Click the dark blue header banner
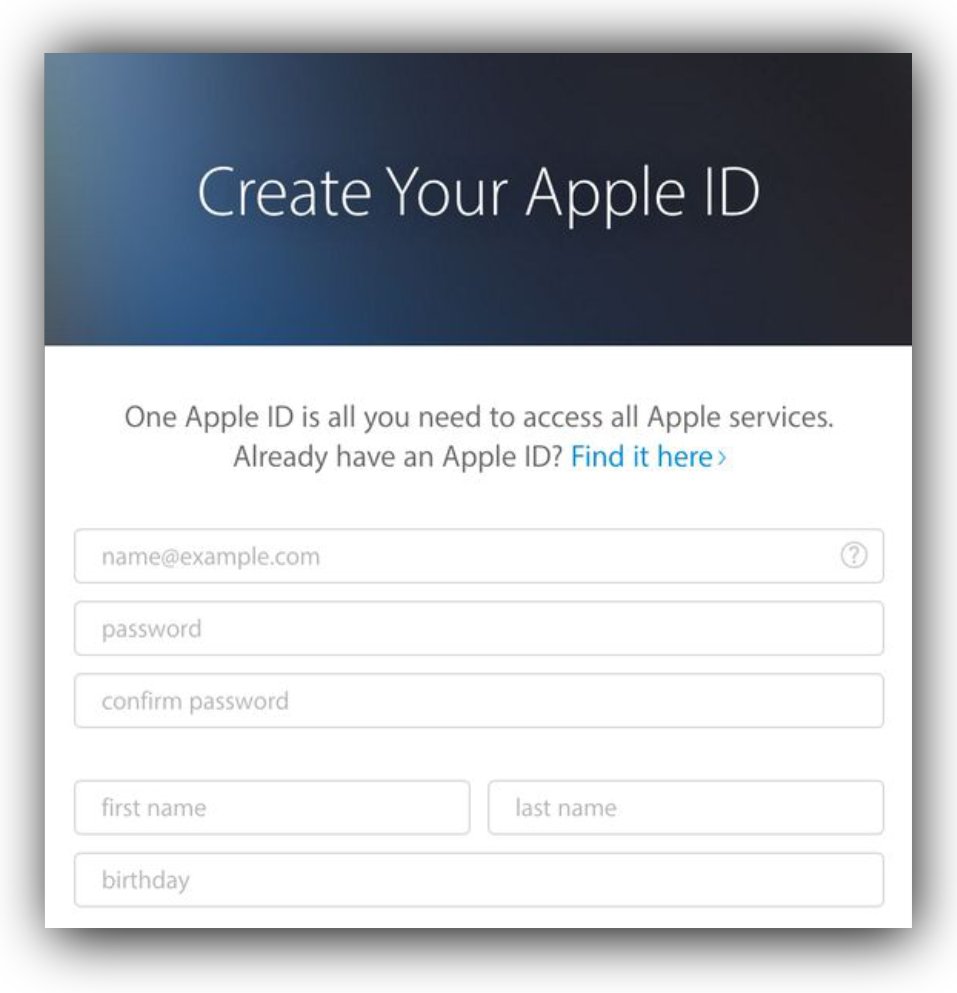The width and height of the screenshot is (957, 993). tap(478, 199)
